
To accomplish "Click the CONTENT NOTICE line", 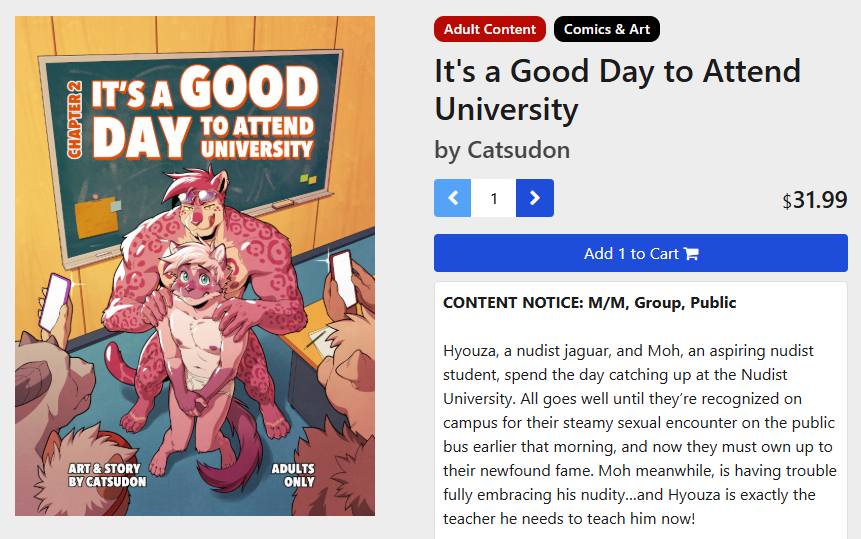I will click(589, 302).
